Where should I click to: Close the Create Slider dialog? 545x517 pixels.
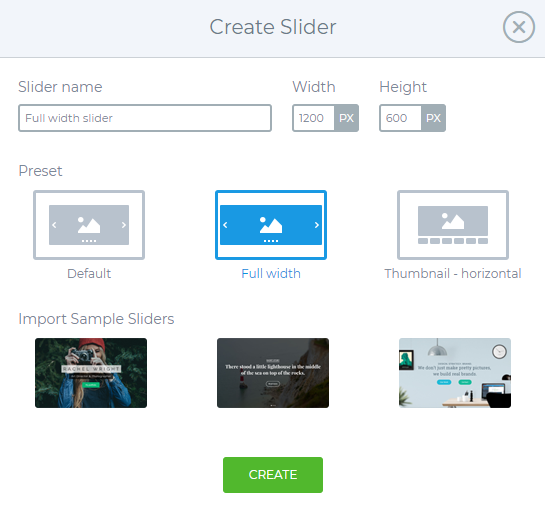[518, 27]
